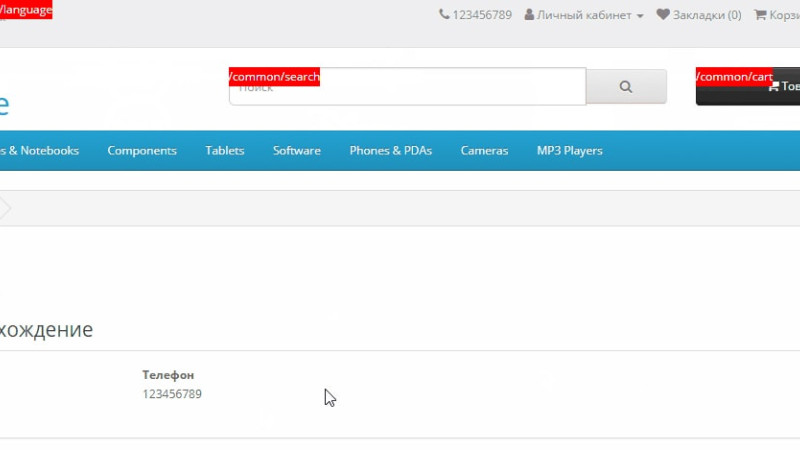
Task: Open the Личный кабинет dropdown
Action: (x=584, y=15)
